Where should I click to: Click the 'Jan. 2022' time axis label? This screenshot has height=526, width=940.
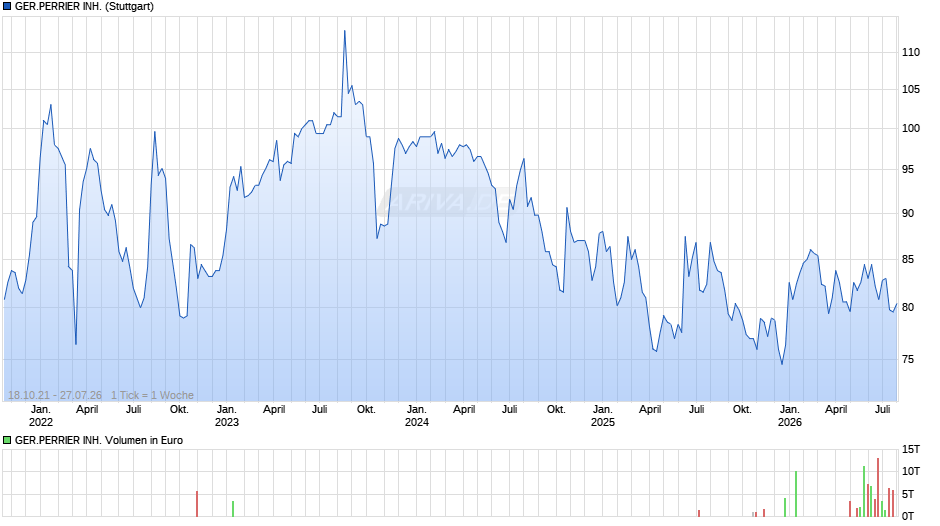tap(41, 416)
